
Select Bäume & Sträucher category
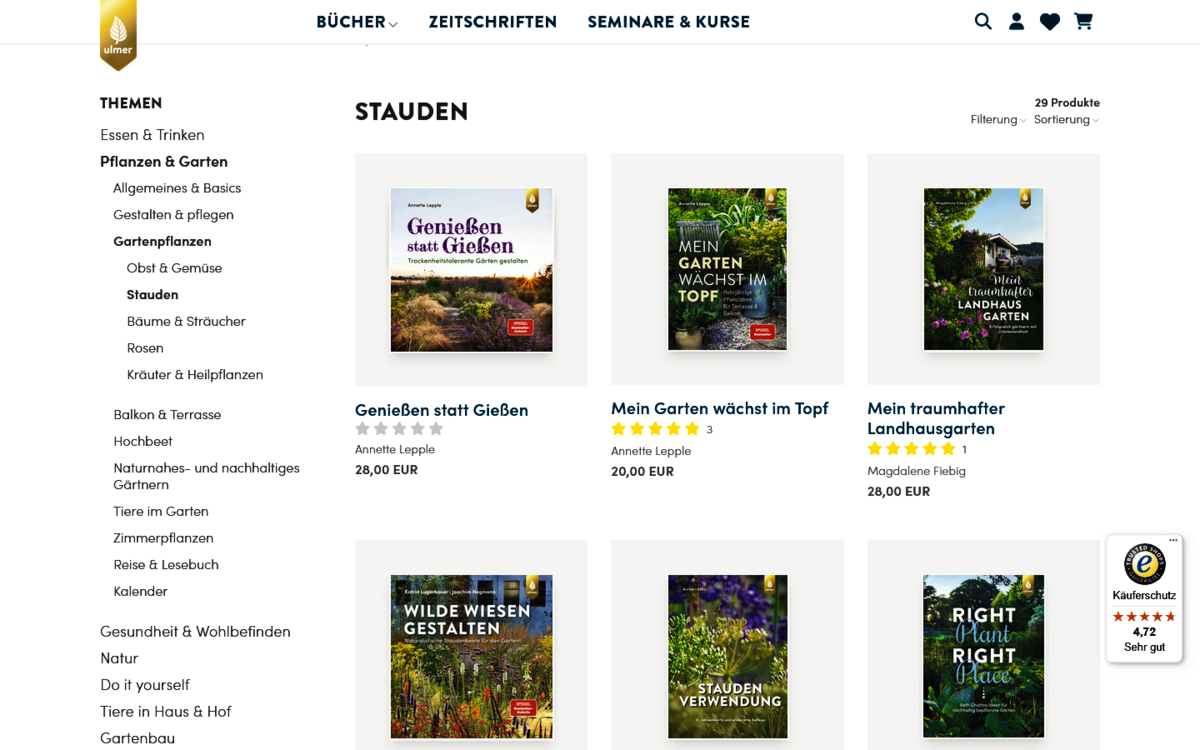click(x=186, y=321)
